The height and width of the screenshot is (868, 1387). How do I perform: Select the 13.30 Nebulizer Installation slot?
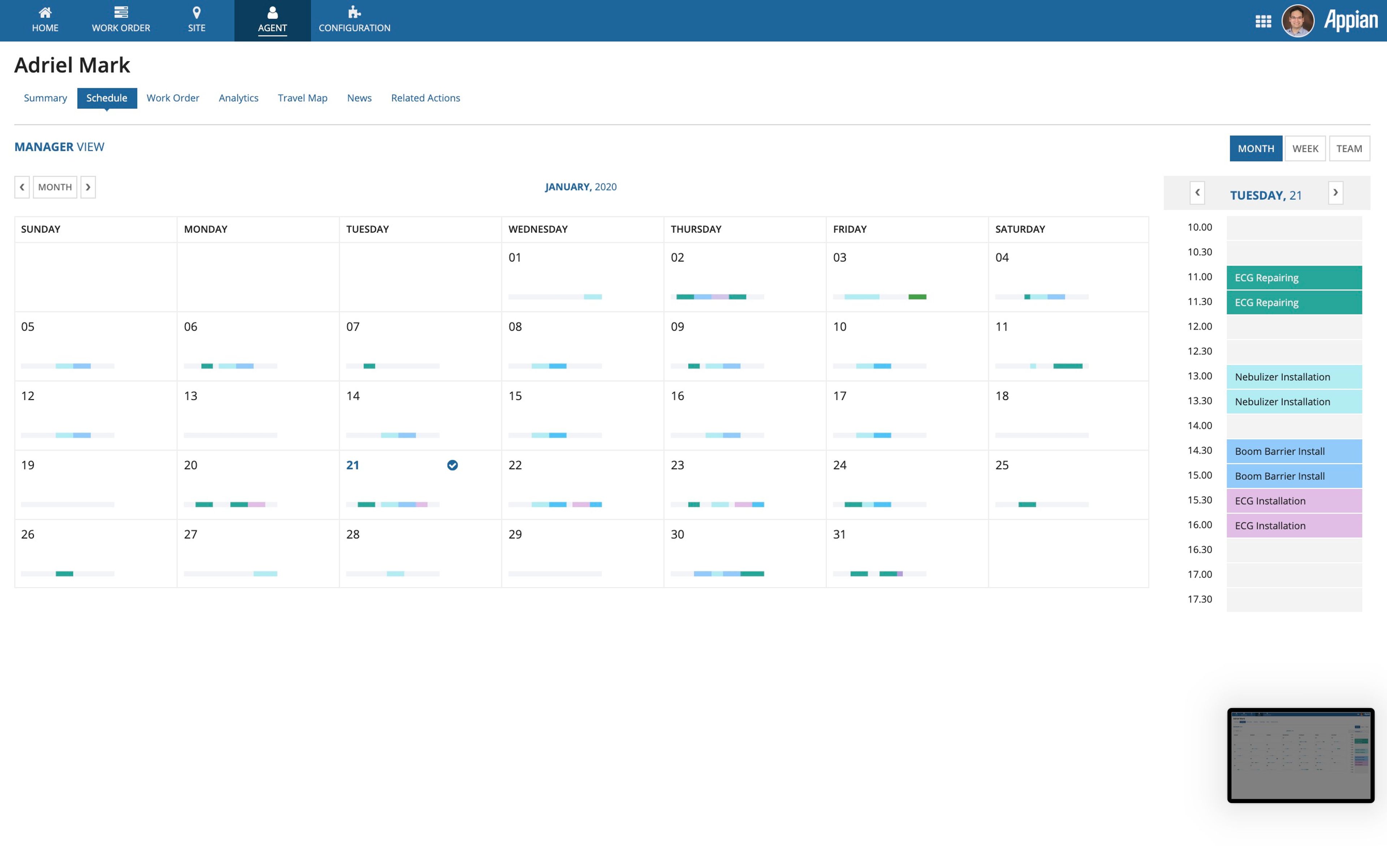tap(1294, 401)
